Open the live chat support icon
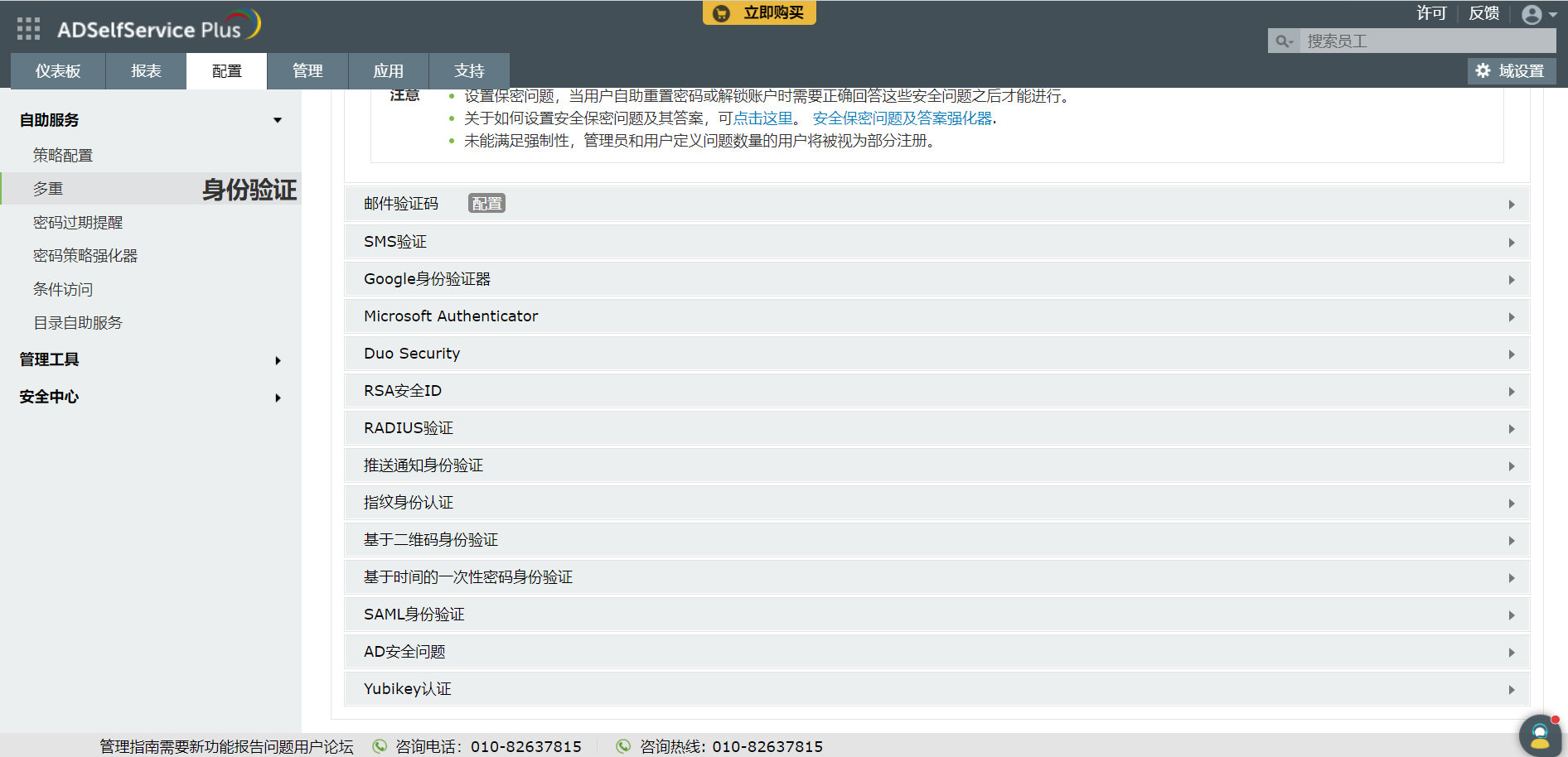Screen dimensions: 1568x757 [x=1540, y=735]
